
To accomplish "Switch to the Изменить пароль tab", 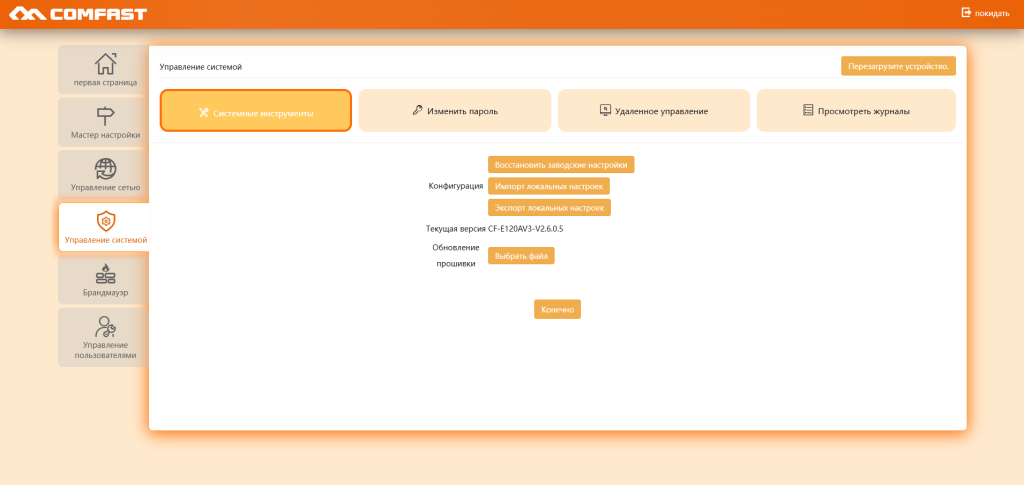I will point(455,111).
